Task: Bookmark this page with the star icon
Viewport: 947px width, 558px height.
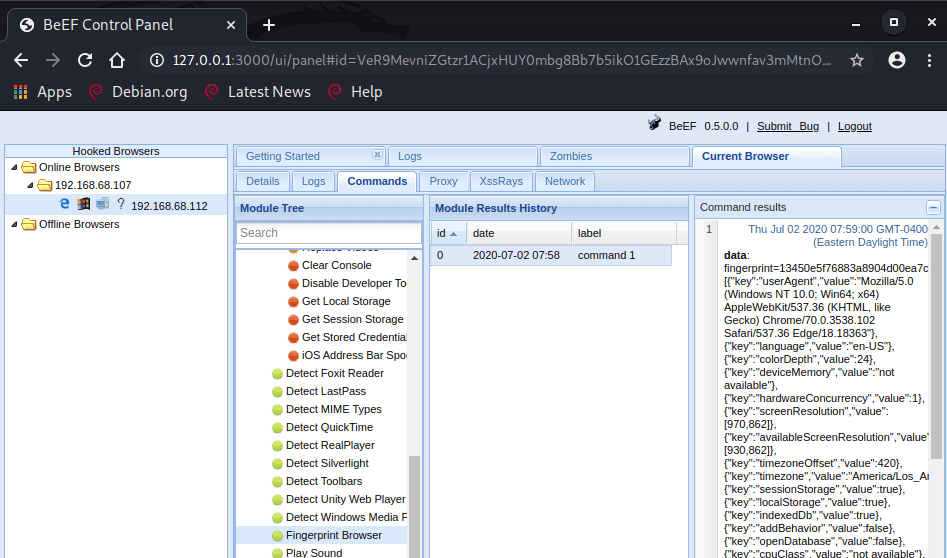Action: click(x=857, y=60)
